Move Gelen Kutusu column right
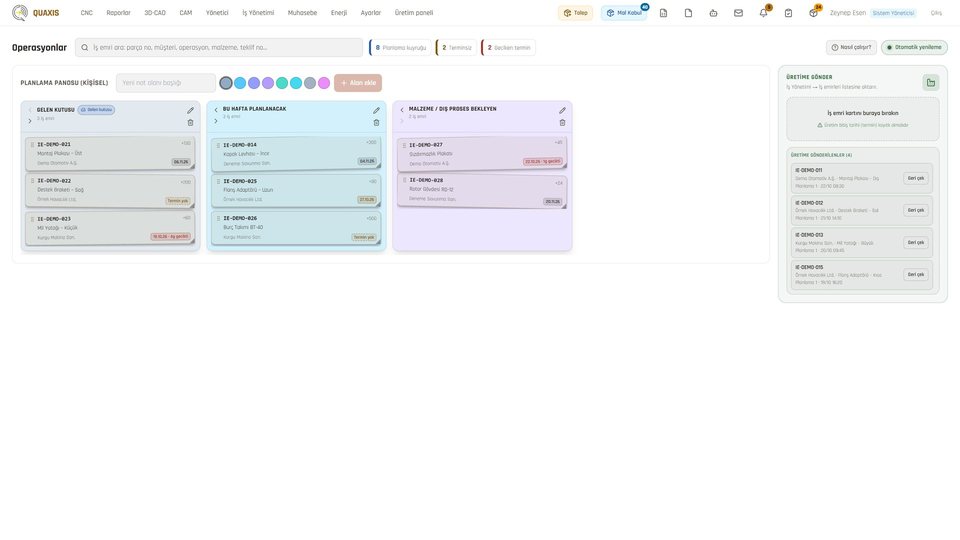This screenshot has width=960, height=540. click(x=29, y=121)
